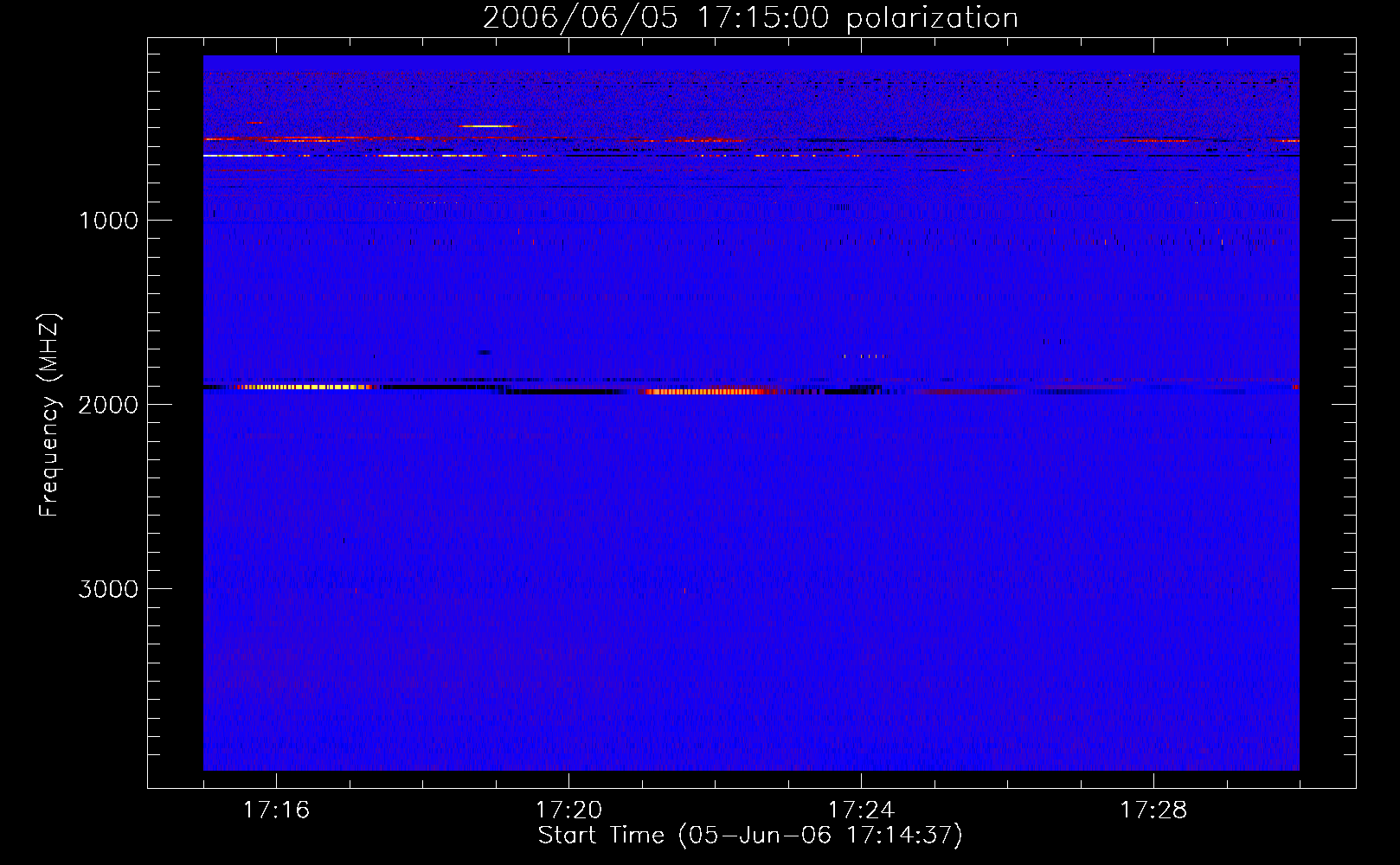Click the plot title '2006/06/05 17:15:00 polarization'
This screenshot has height=865, width=1400.
tap(750, 17)
